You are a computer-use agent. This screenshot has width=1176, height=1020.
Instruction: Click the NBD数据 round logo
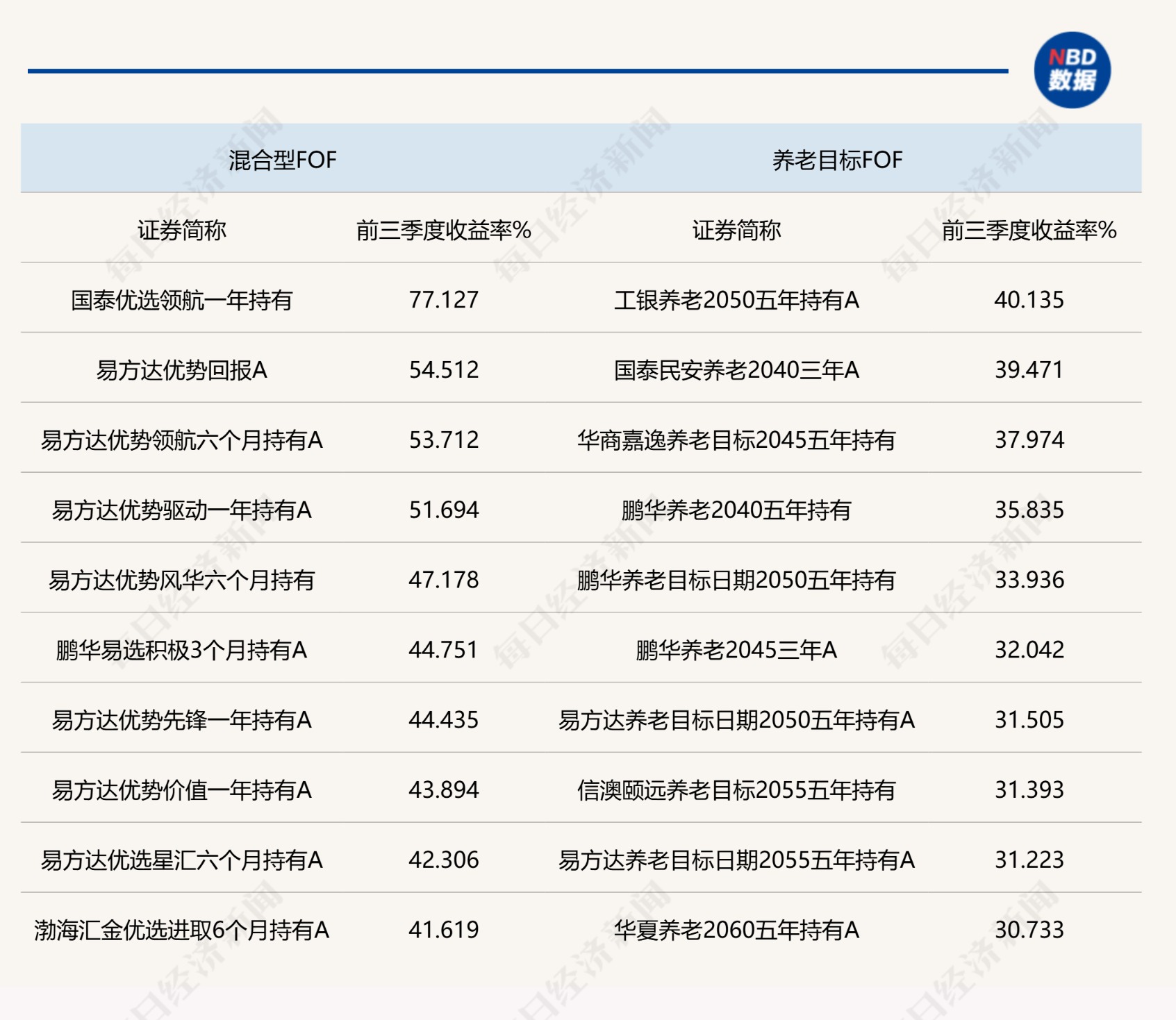[x=1072, y=70]
